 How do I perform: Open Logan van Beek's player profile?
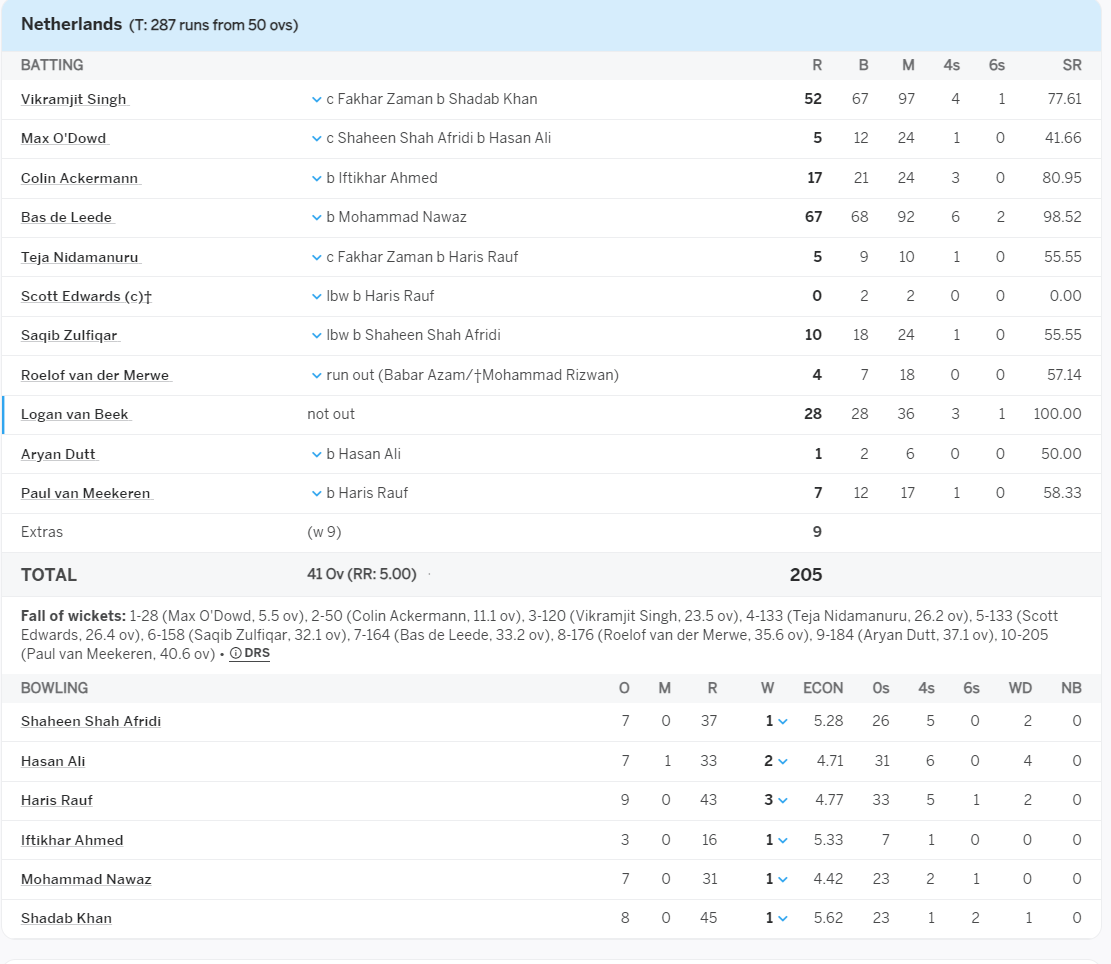(75, 414)
